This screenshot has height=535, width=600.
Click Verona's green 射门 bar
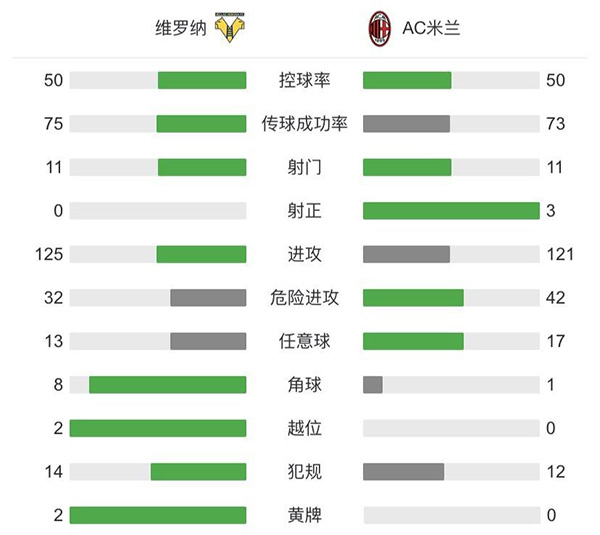(x=202, y=167)
